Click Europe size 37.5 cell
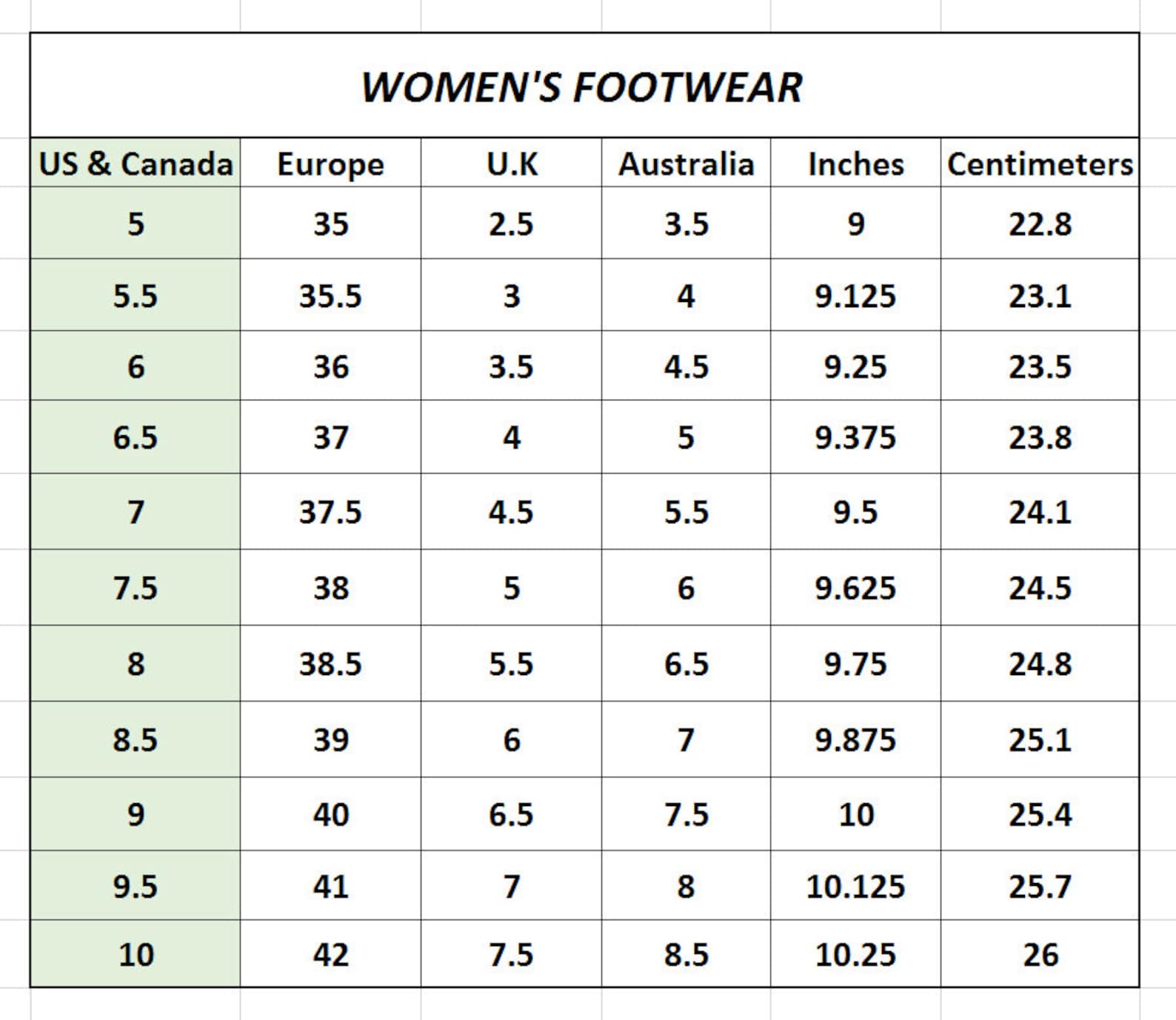1176x1020 pixels. tap(330, 511)
